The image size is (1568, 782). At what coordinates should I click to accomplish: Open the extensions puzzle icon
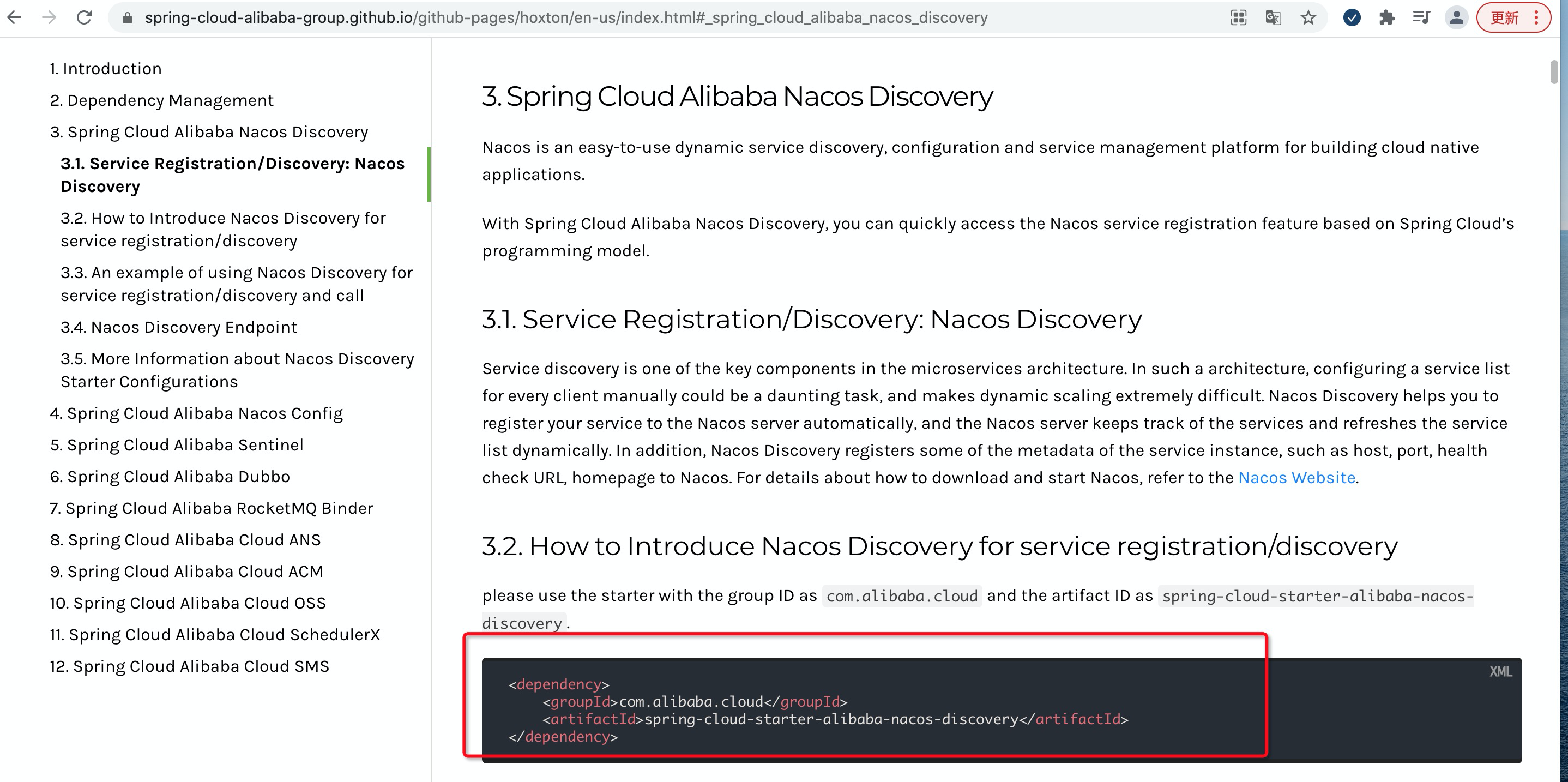coord(1386,17)
